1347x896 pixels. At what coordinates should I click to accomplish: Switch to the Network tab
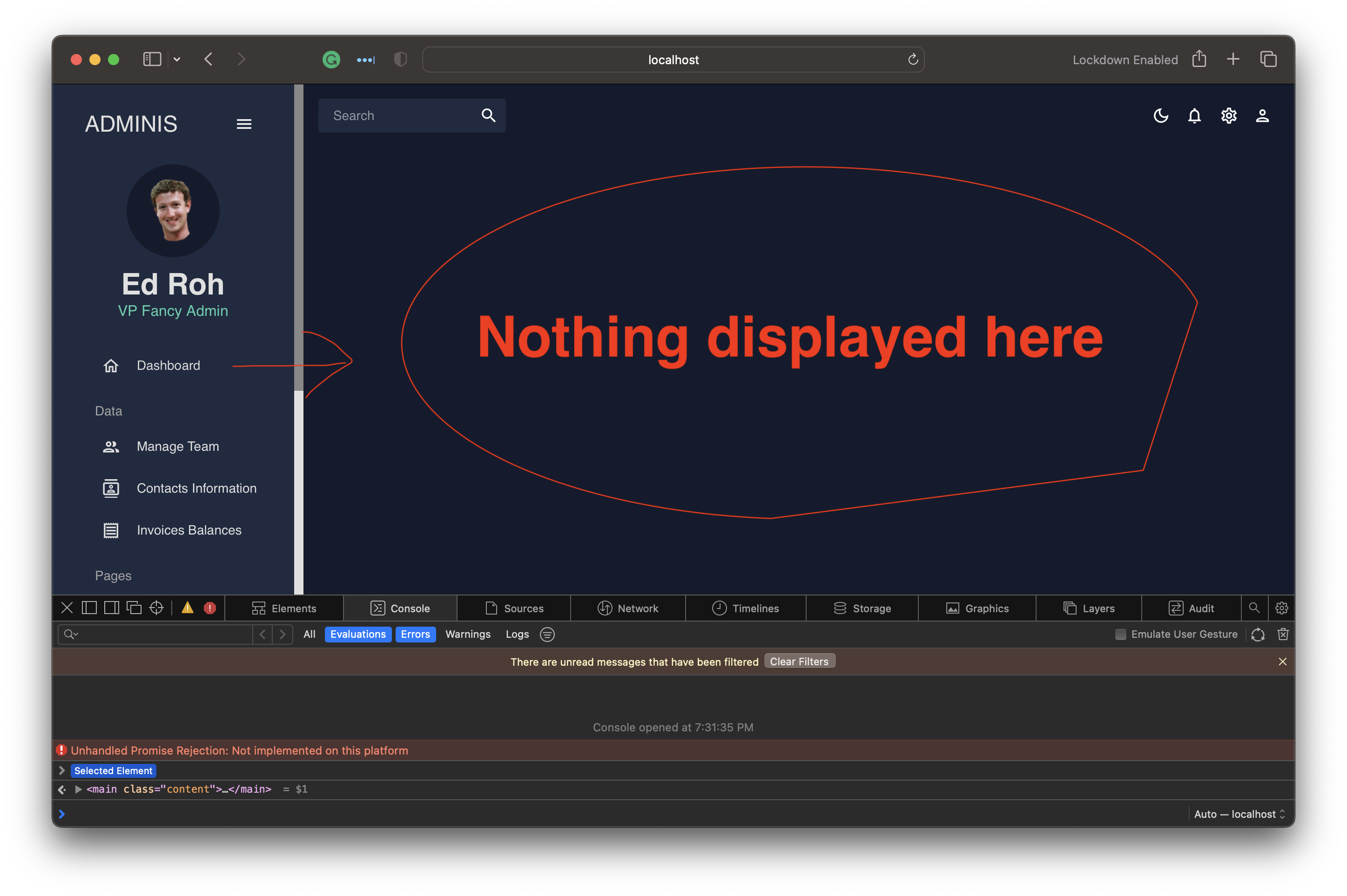627,608
